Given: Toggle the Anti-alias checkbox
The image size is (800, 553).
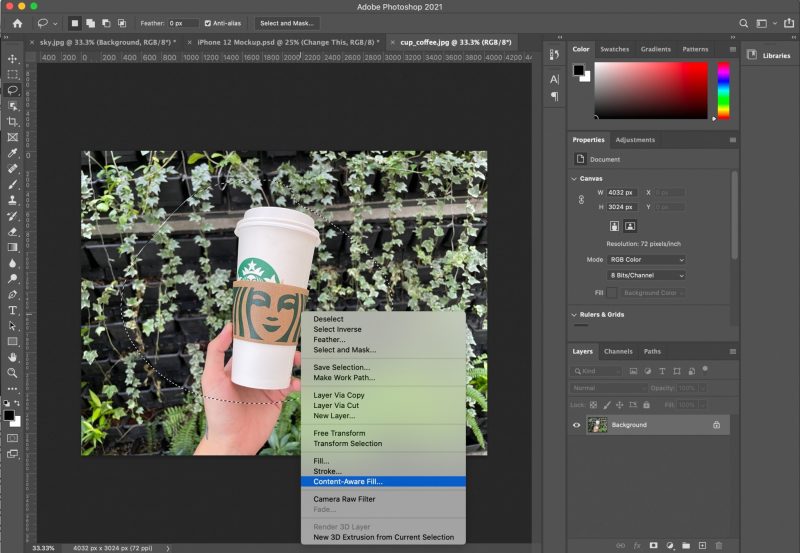Looking at the screenshot, I should tap(208, 23).
